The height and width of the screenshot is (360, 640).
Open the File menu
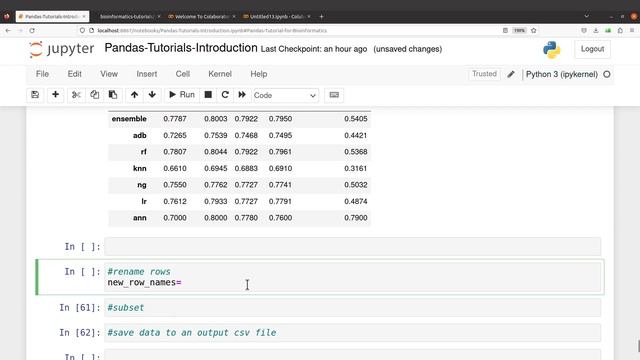pos(42,74)
